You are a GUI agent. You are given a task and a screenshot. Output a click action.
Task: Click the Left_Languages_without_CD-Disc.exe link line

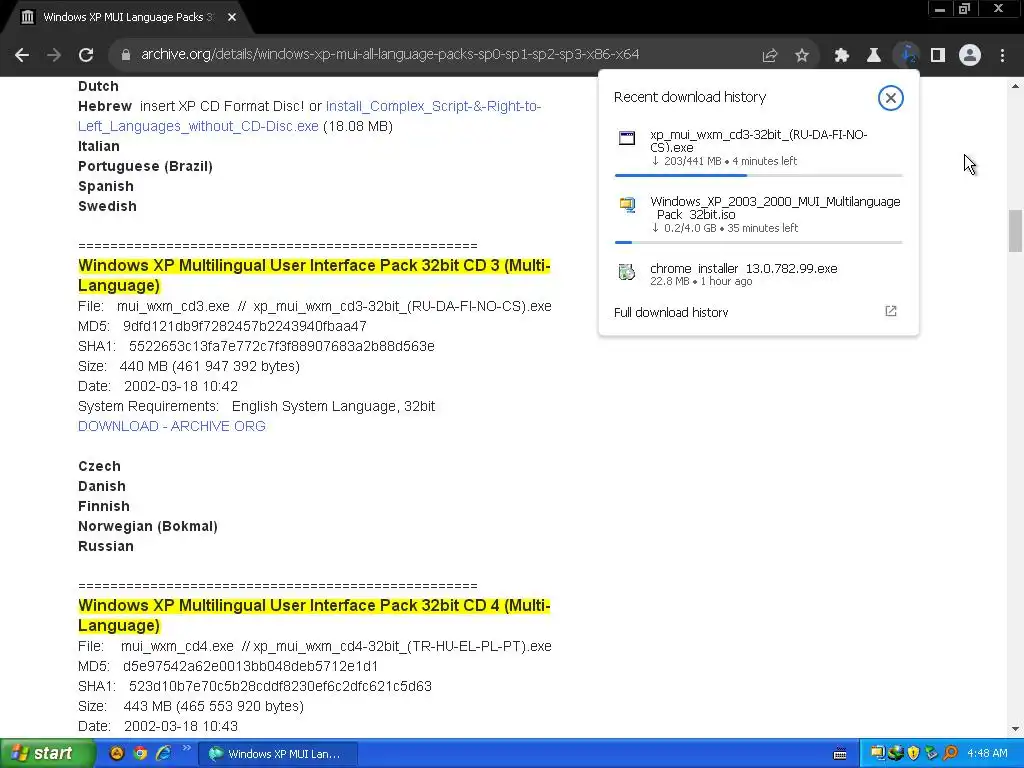(198, 126)
